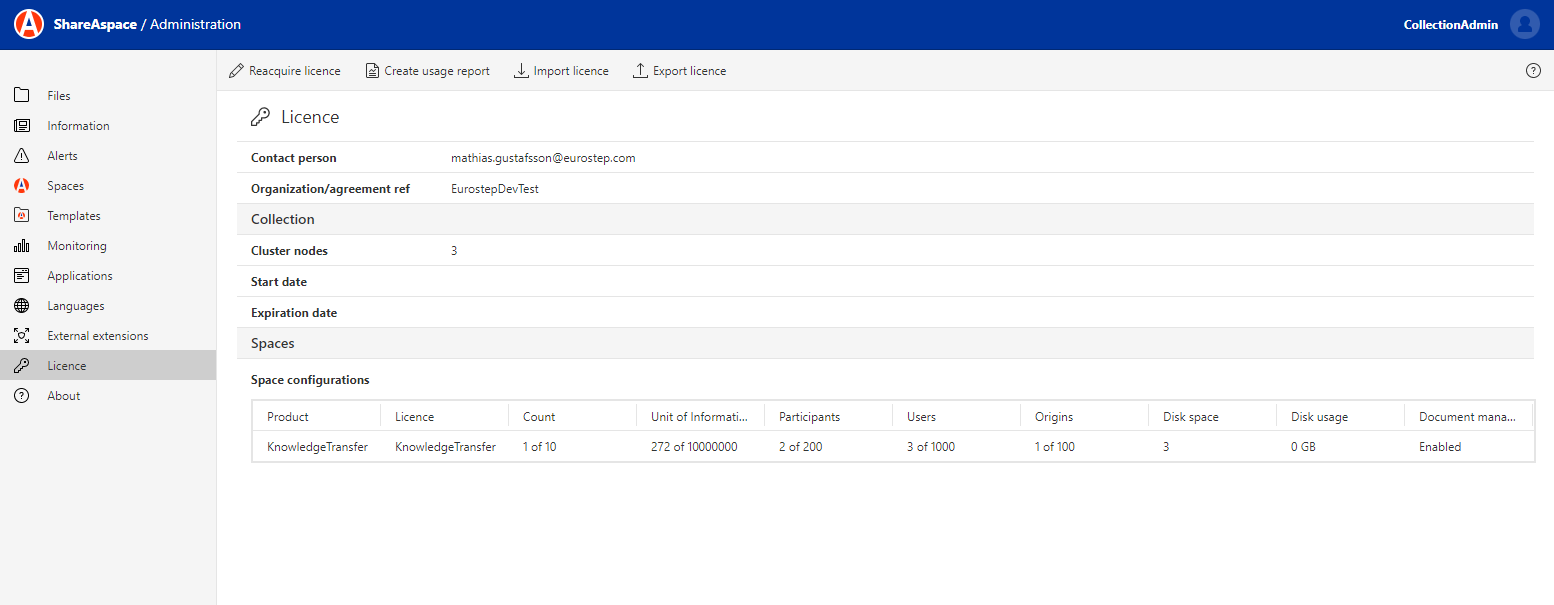Click the help question mark icon
The image size is (1554, 605).
pos(1533,71)
